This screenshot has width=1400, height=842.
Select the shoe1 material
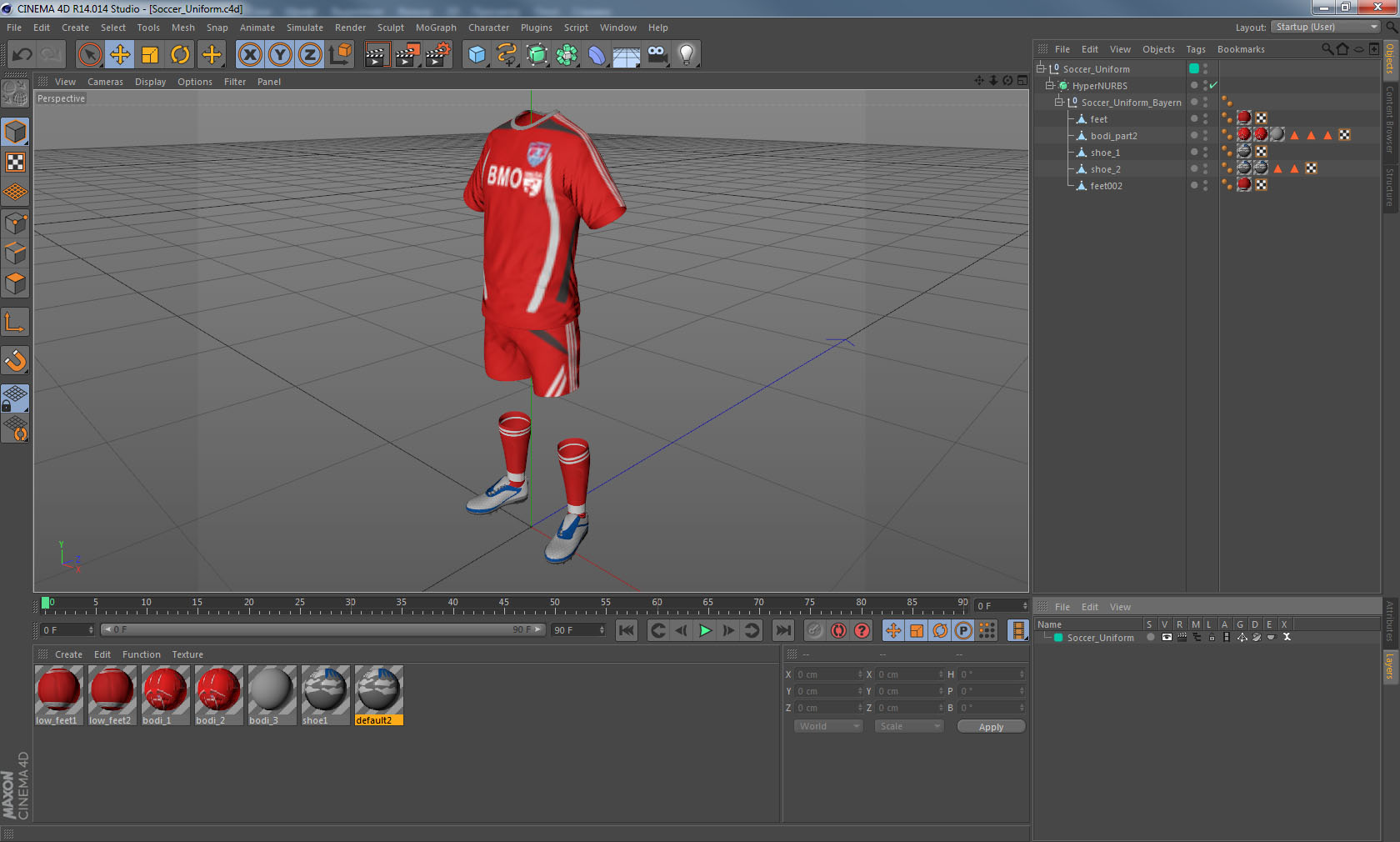[x=325, y=694]
